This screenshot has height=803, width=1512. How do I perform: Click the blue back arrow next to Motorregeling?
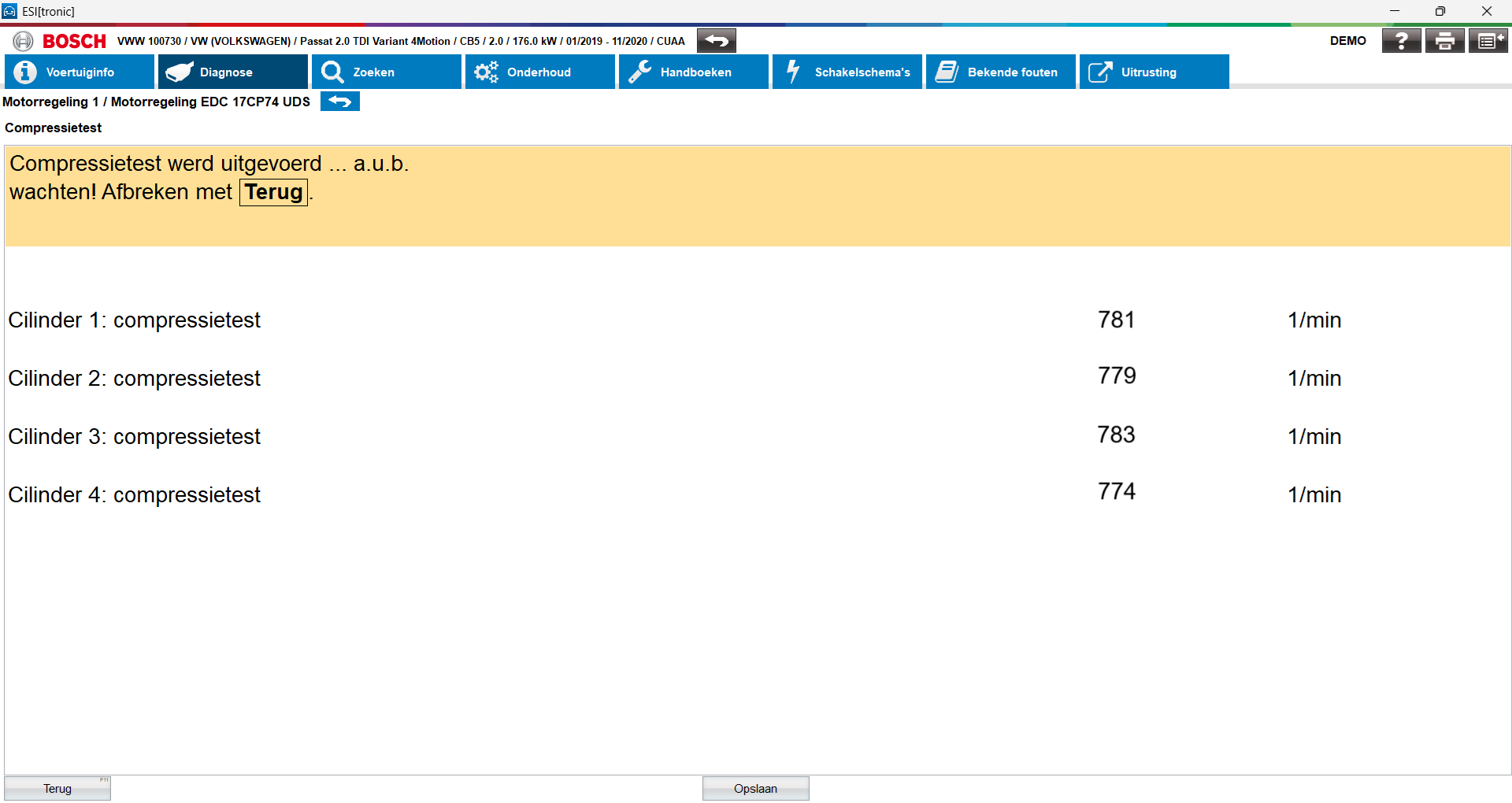(339, 102)
